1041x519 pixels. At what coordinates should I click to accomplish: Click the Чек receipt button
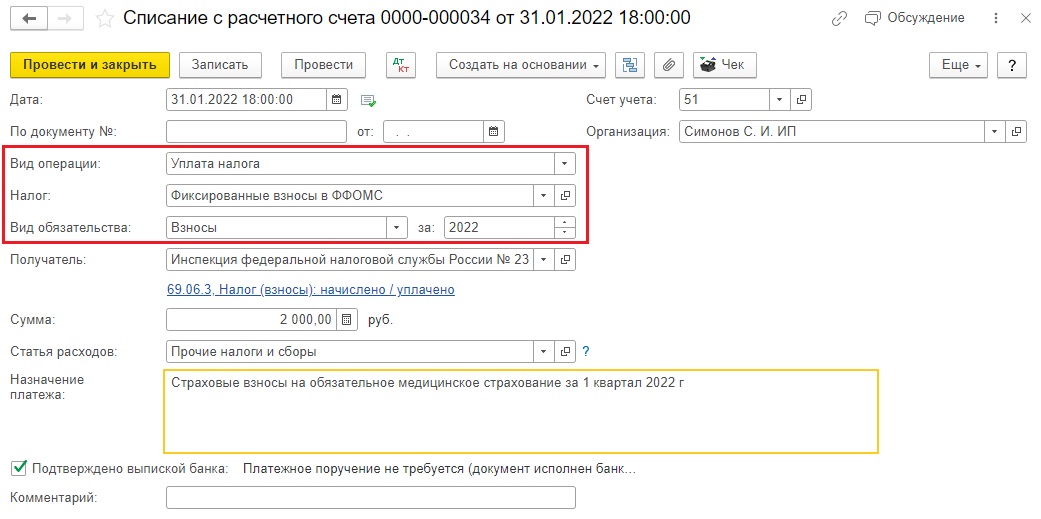click(725, 65)
